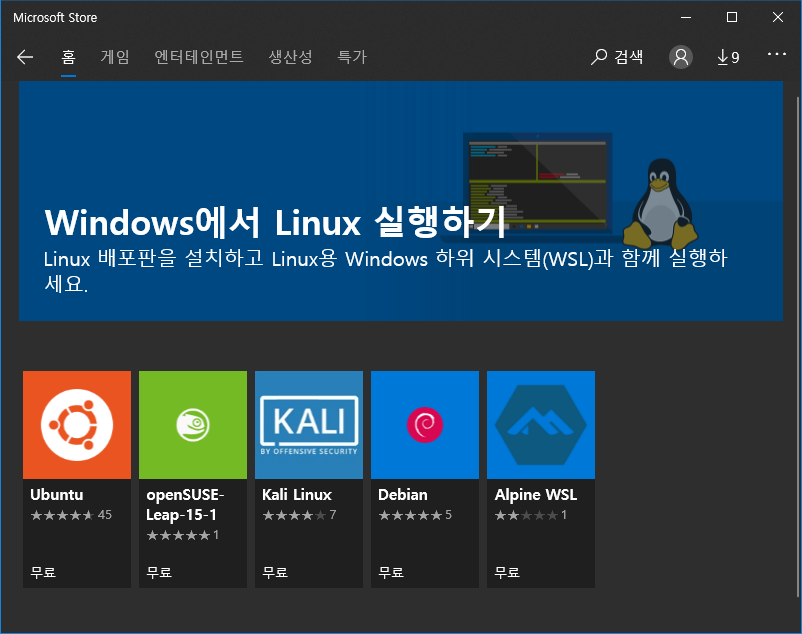Open the Alpine WSL title link

tap(536, 495)
